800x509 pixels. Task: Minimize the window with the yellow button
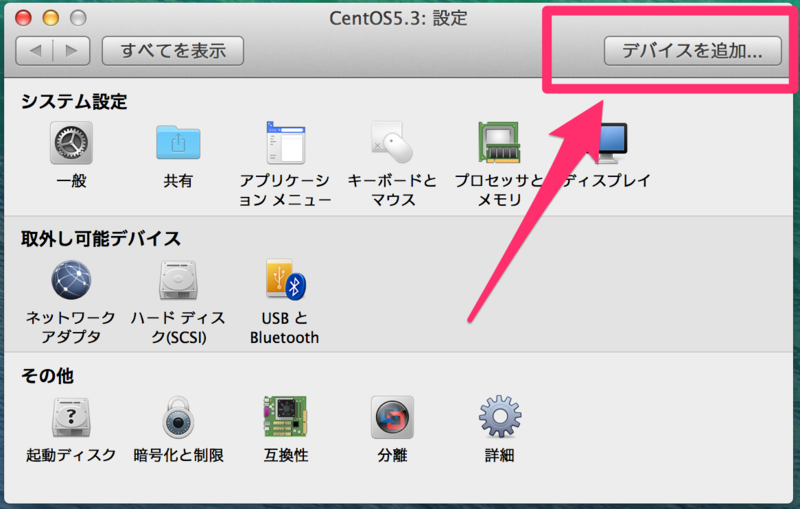pos(51,18)
